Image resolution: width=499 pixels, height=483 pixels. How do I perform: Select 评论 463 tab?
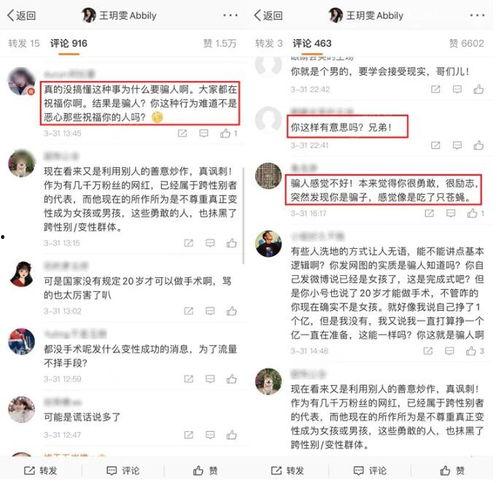(312, 43)
